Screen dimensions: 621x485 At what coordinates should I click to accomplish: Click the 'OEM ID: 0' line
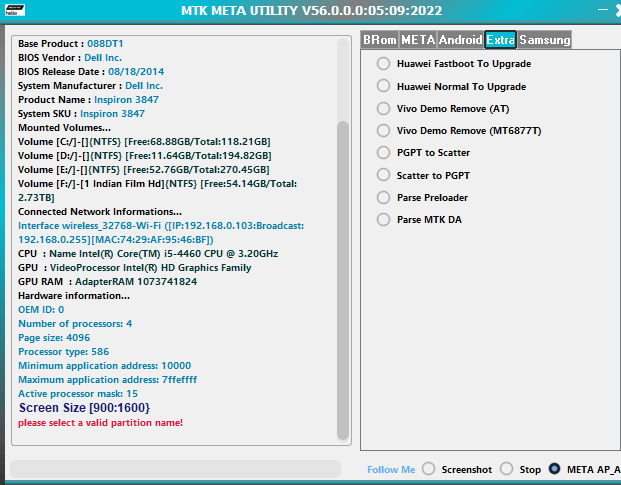click(x=41, y=310)
